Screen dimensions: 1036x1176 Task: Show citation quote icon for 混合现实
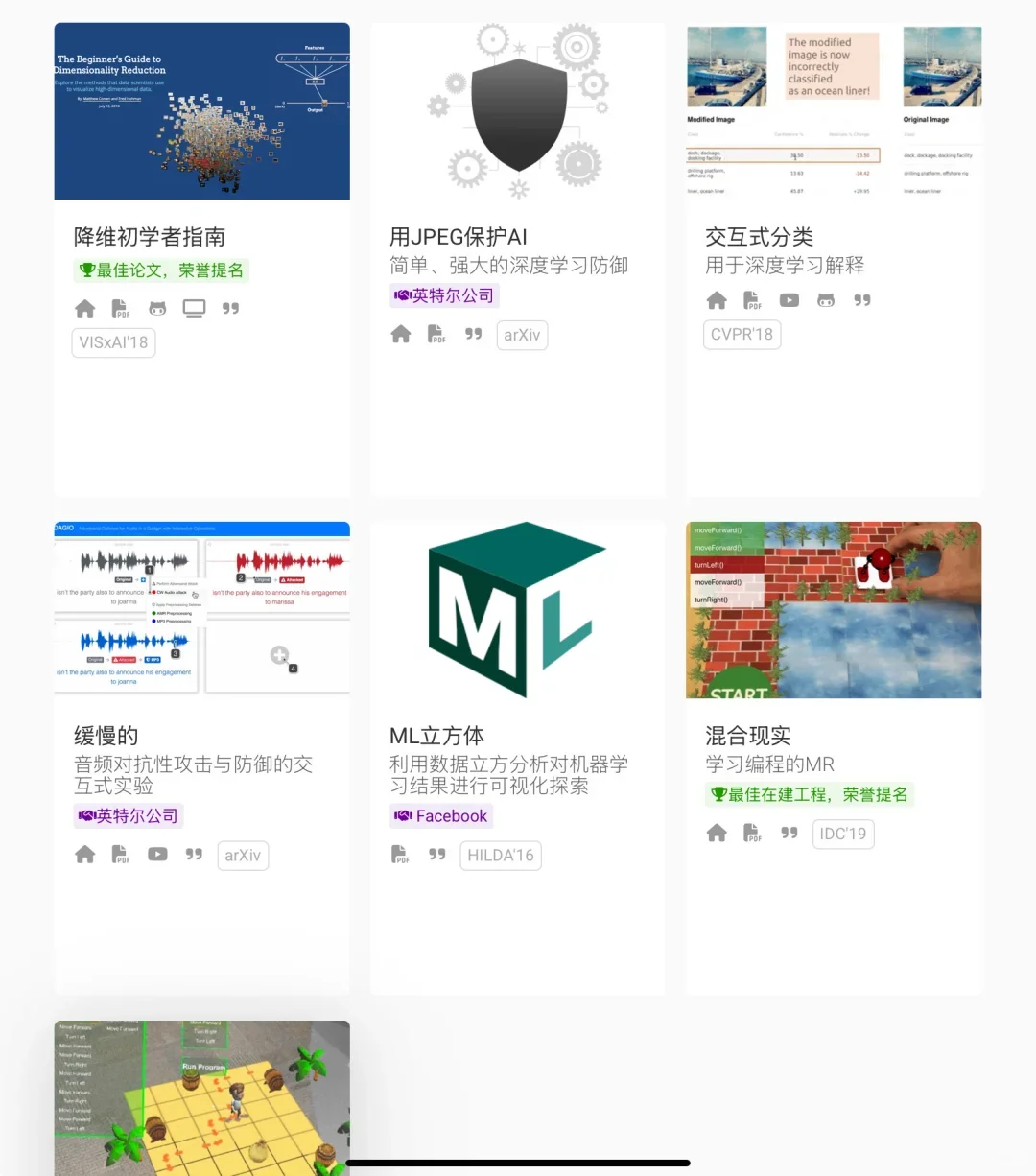(x=789, y=833)
